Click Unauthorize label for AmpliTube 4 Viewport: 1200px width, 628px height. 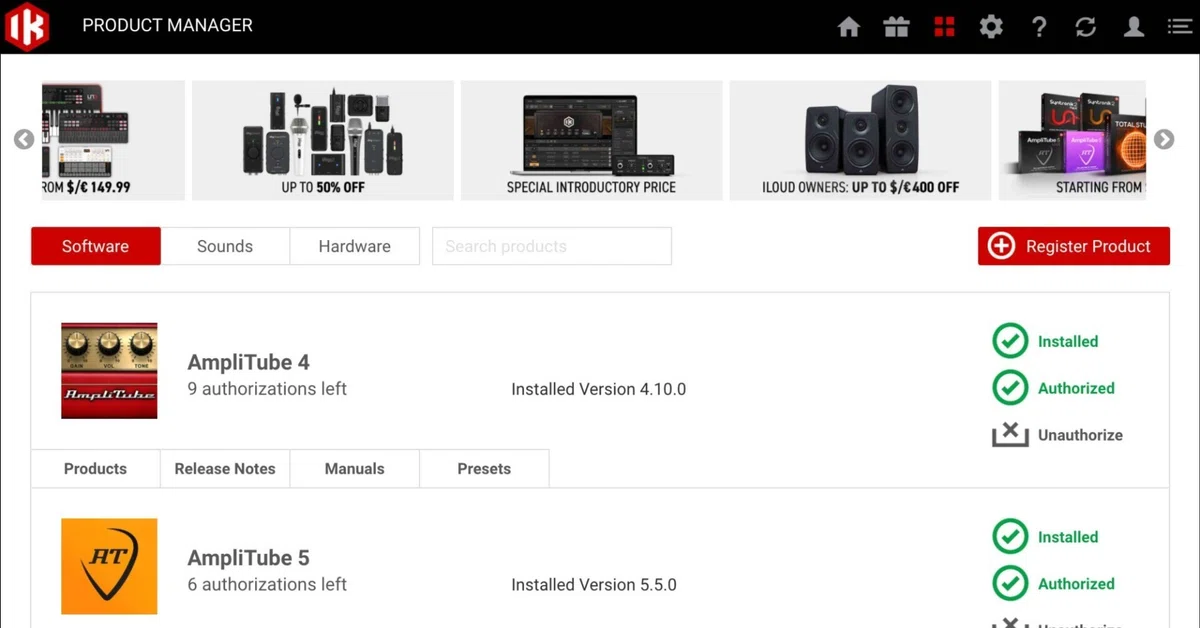(1080, 435)
